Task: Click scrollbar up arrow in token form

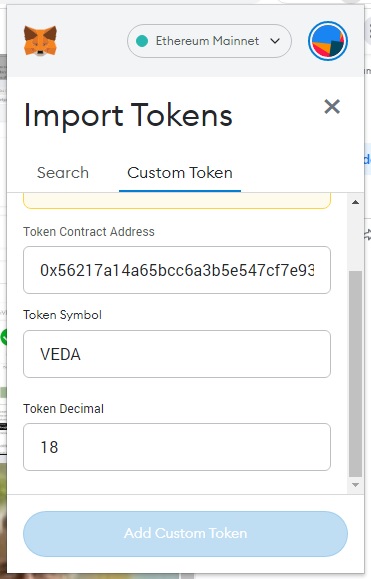Action: click(x=355, y=202)
